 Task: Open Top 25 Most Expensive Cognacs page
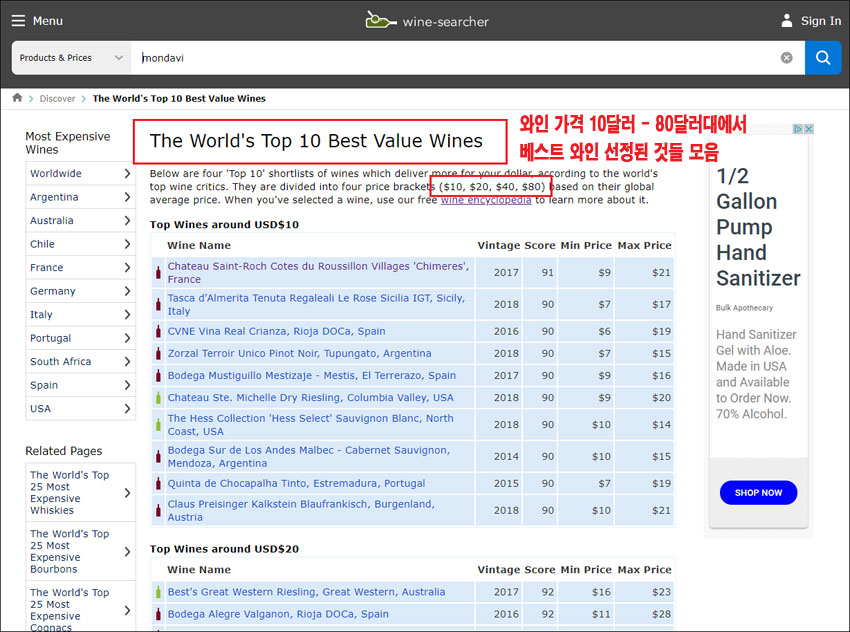(80, 609)
